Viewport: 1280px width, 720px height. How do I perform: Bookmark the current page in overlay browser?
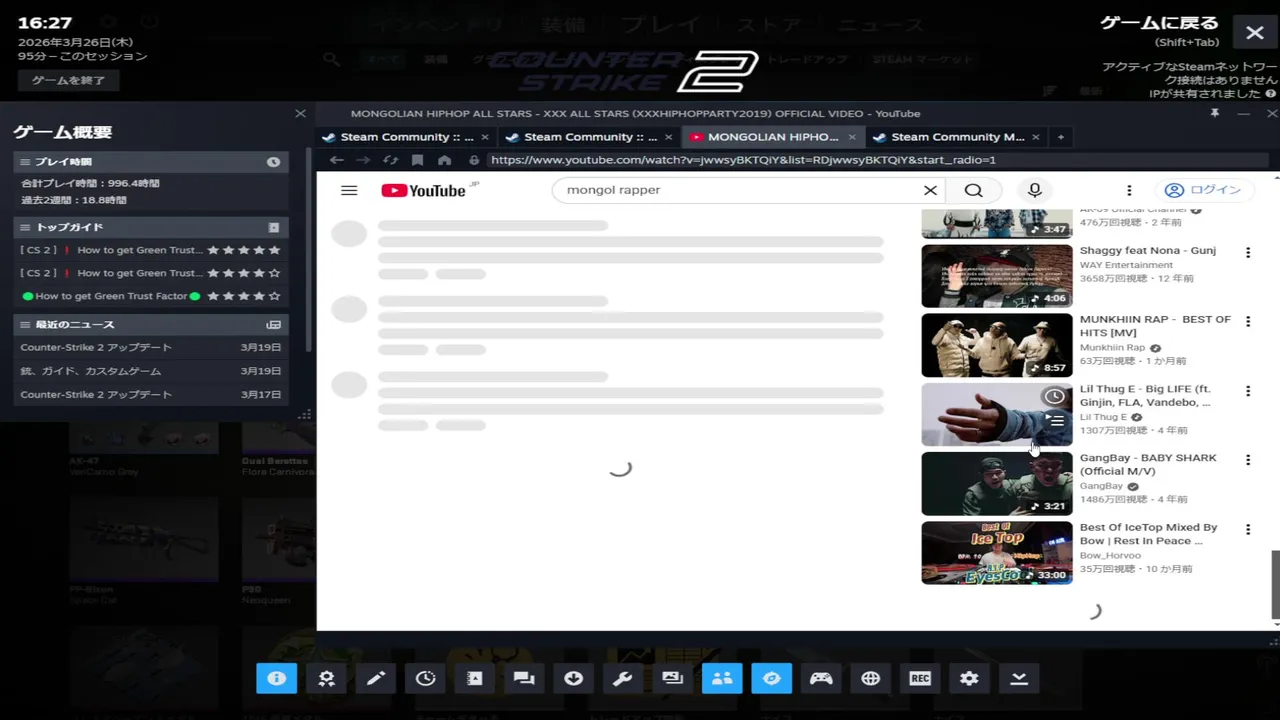click(418, 160)
